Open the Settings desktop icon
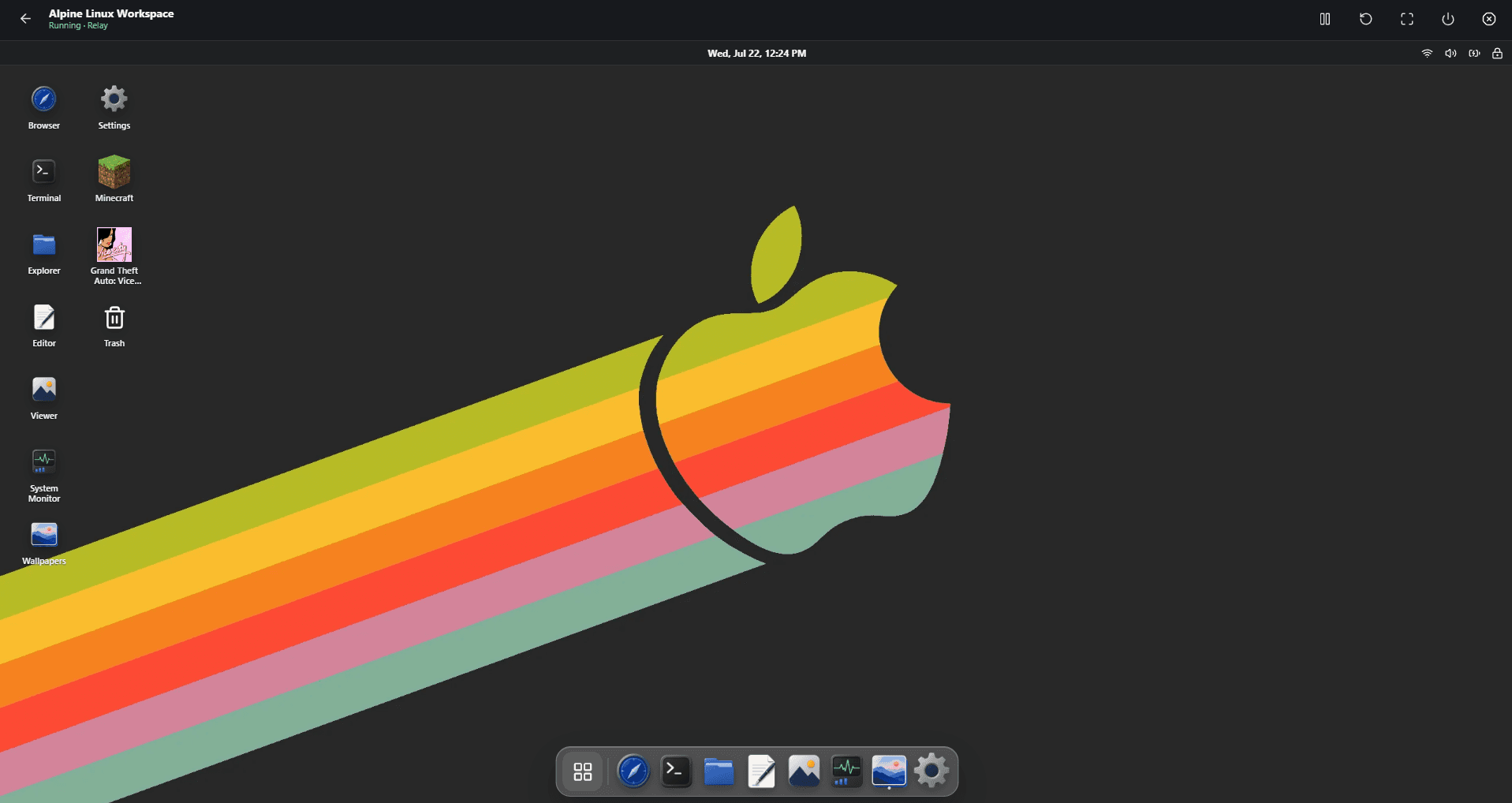 114,106
